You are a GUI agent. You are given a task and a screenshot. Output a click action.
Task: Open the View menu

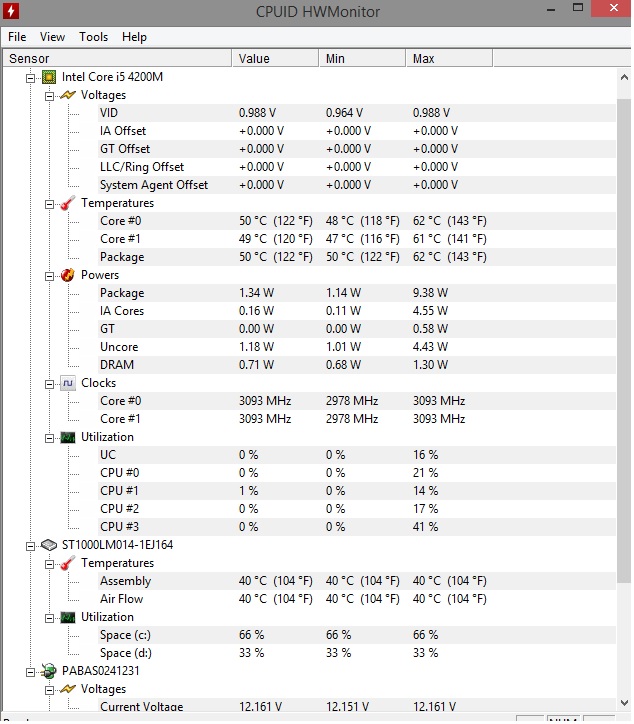pos(52,37)
